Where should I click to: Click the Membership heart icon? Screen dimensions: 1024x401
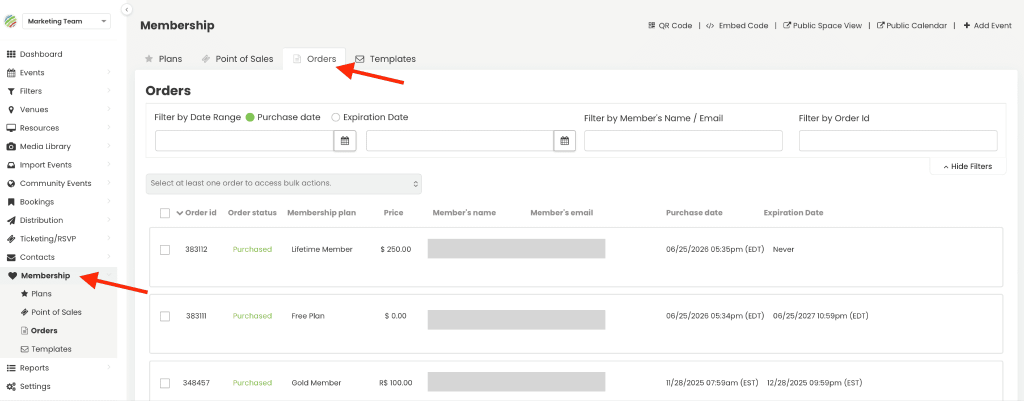[x=12, y=276]
